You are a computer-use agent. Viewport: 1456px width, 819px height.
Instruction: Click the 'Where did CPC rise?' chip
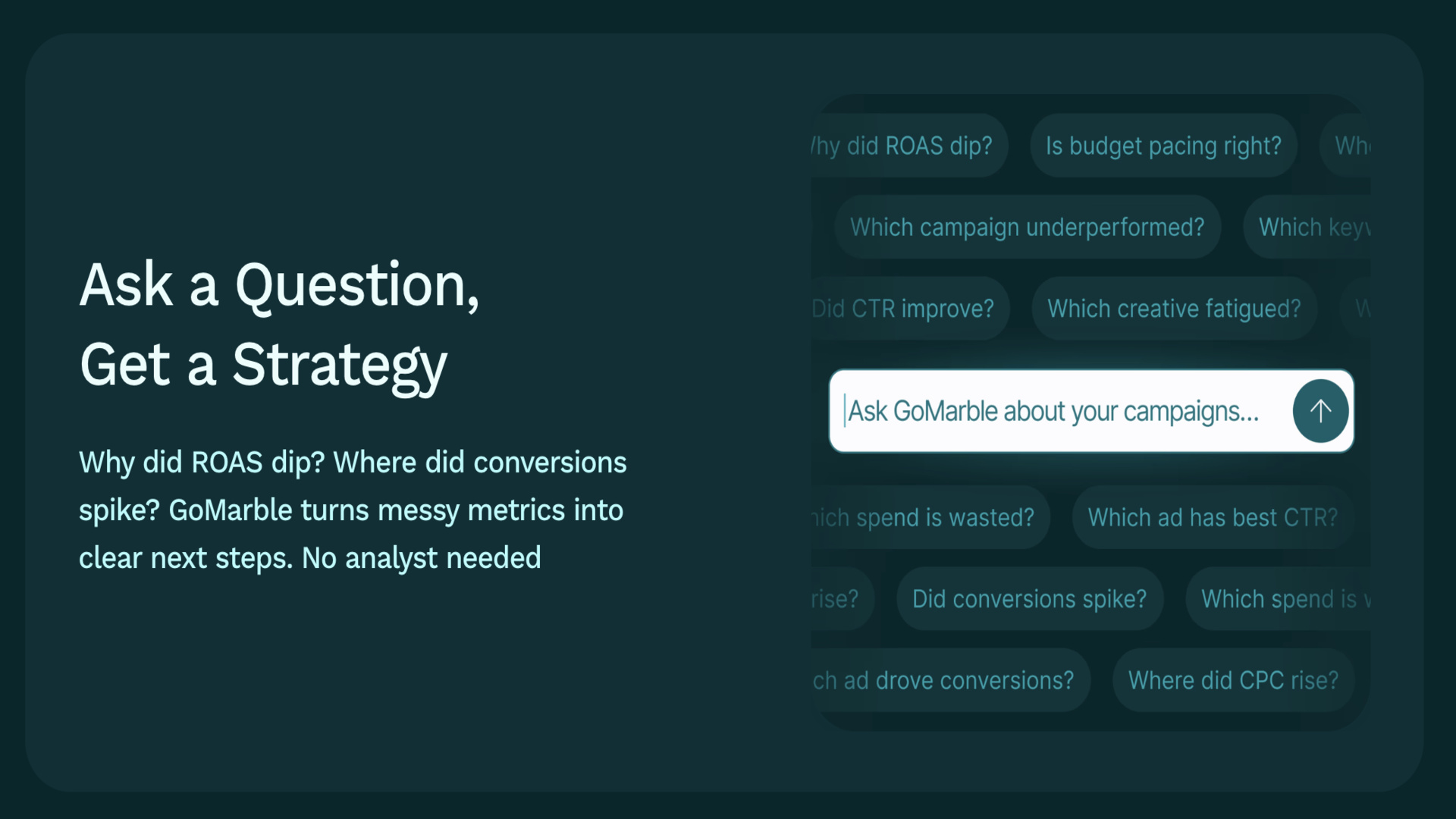pyautogui.click(x=1233, y=680)
